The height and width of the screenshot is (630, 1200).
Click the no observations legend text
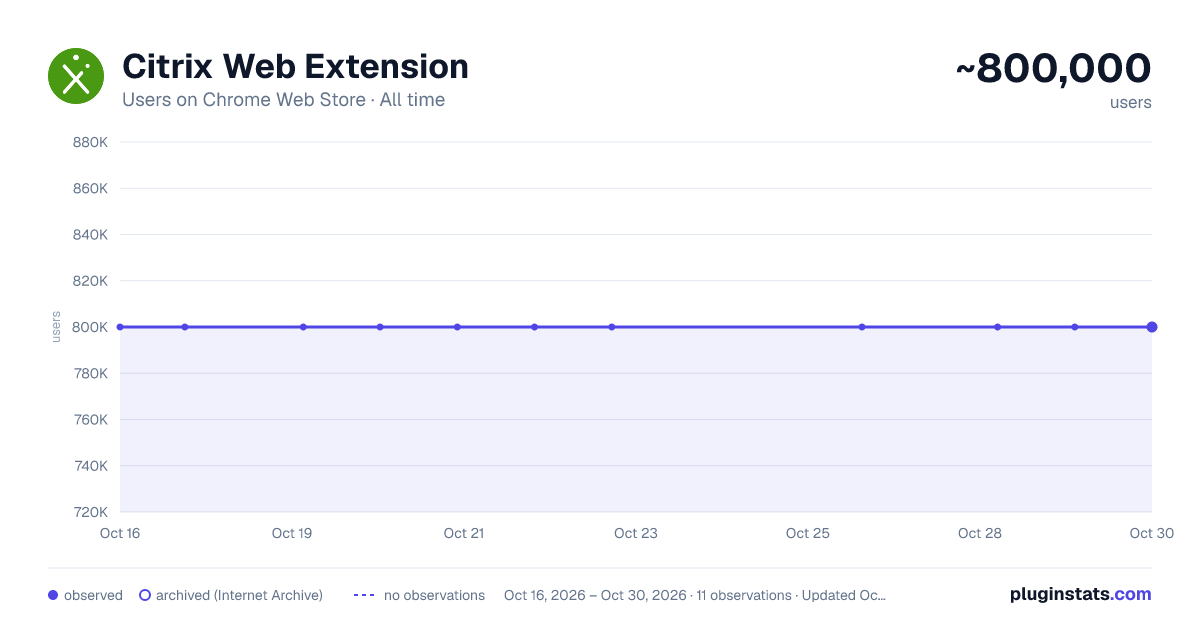434,595
